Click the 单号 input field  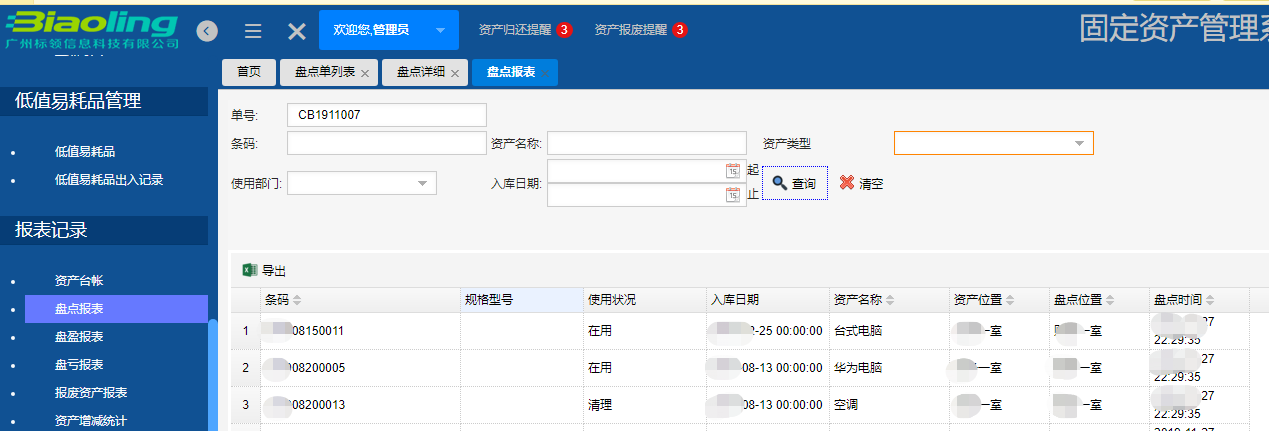386,115
